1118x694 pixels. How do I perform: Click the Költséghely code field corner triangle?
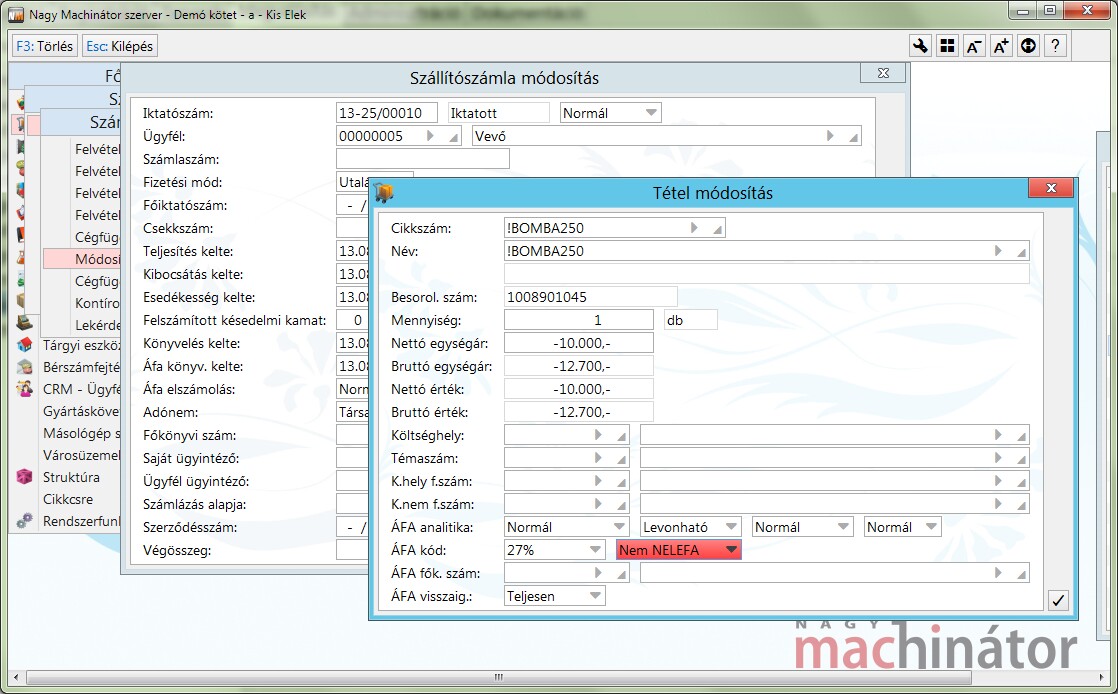pyautogui.click(x=622, y=437)
